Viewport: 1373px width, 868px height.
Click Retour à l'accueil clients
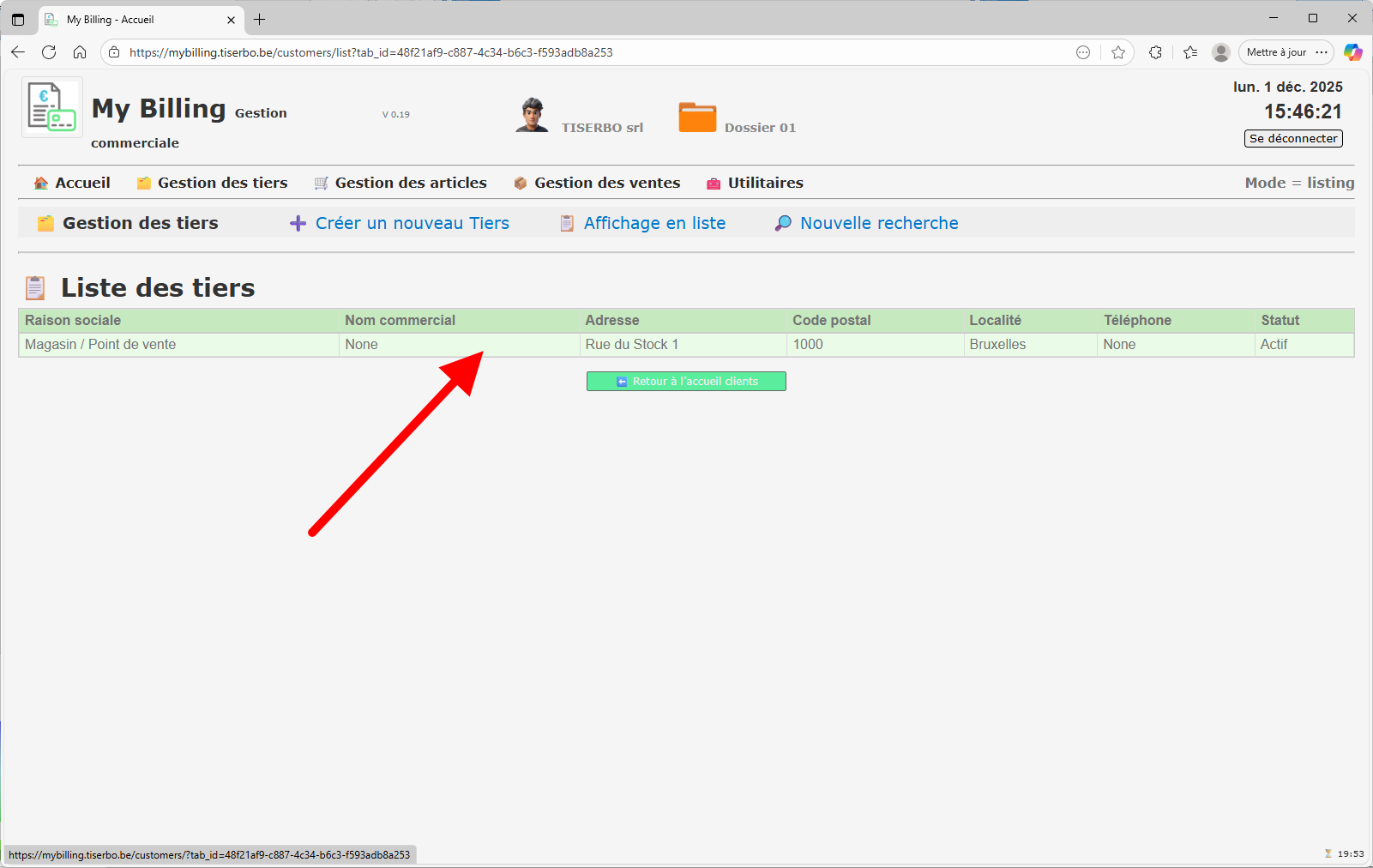685,381
